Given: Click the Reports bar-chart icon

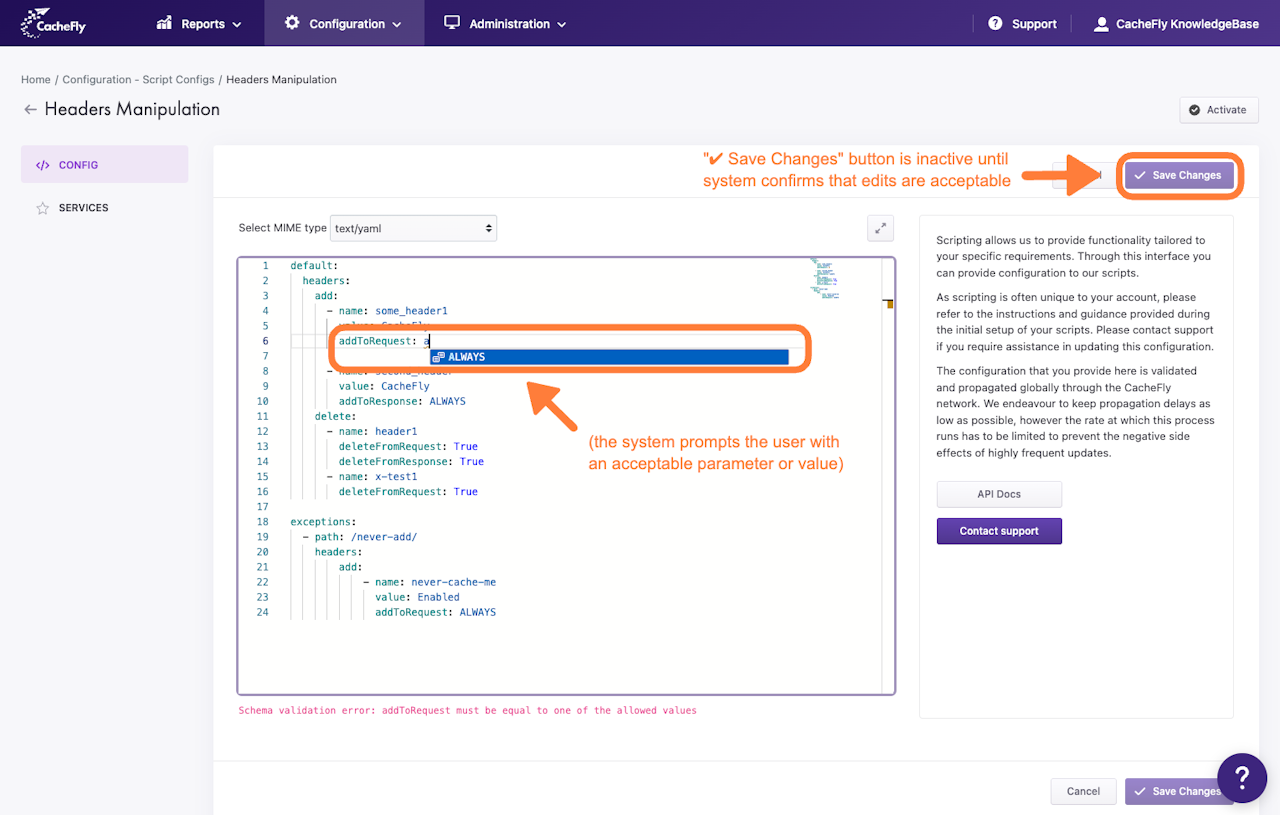Looking at the screenshot, I should click(165, 23).
